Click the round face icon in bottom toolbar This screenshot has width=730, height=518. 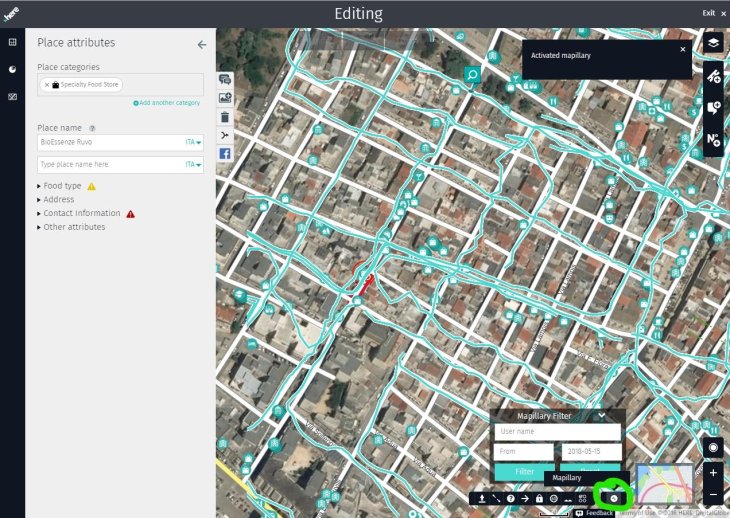554,498
